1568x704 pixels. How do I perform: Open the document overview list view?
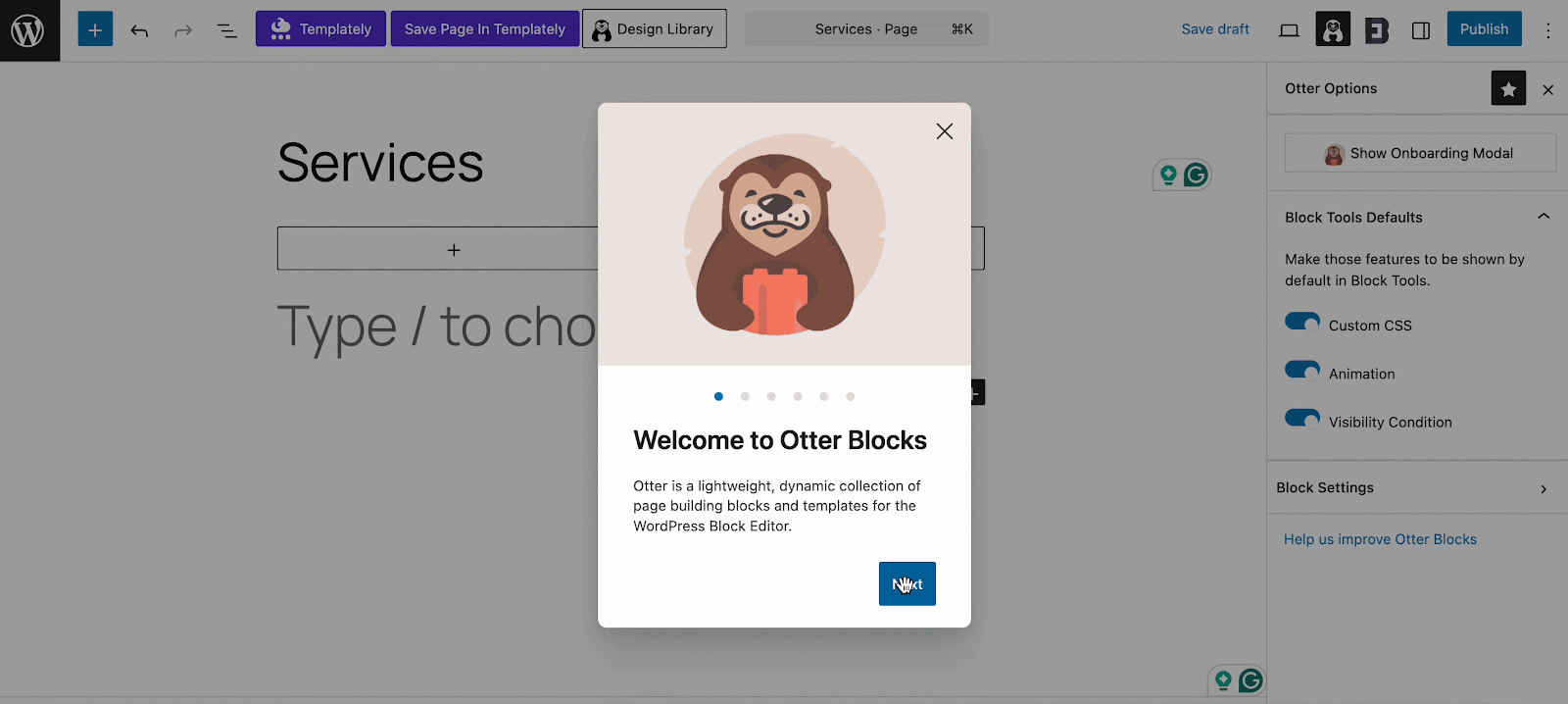pos(226,30)
